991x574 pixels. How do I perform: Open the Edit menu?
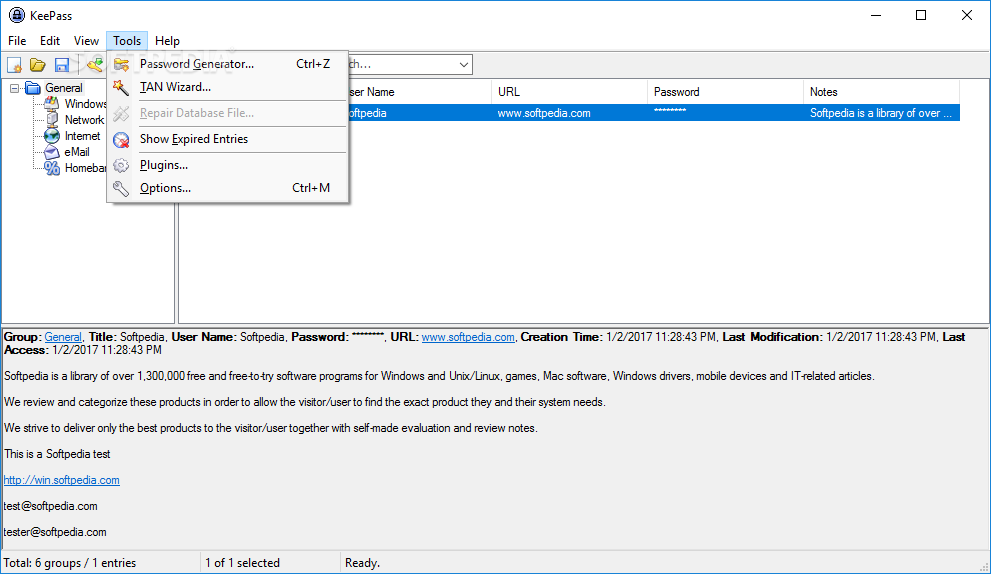coord(50,41)
